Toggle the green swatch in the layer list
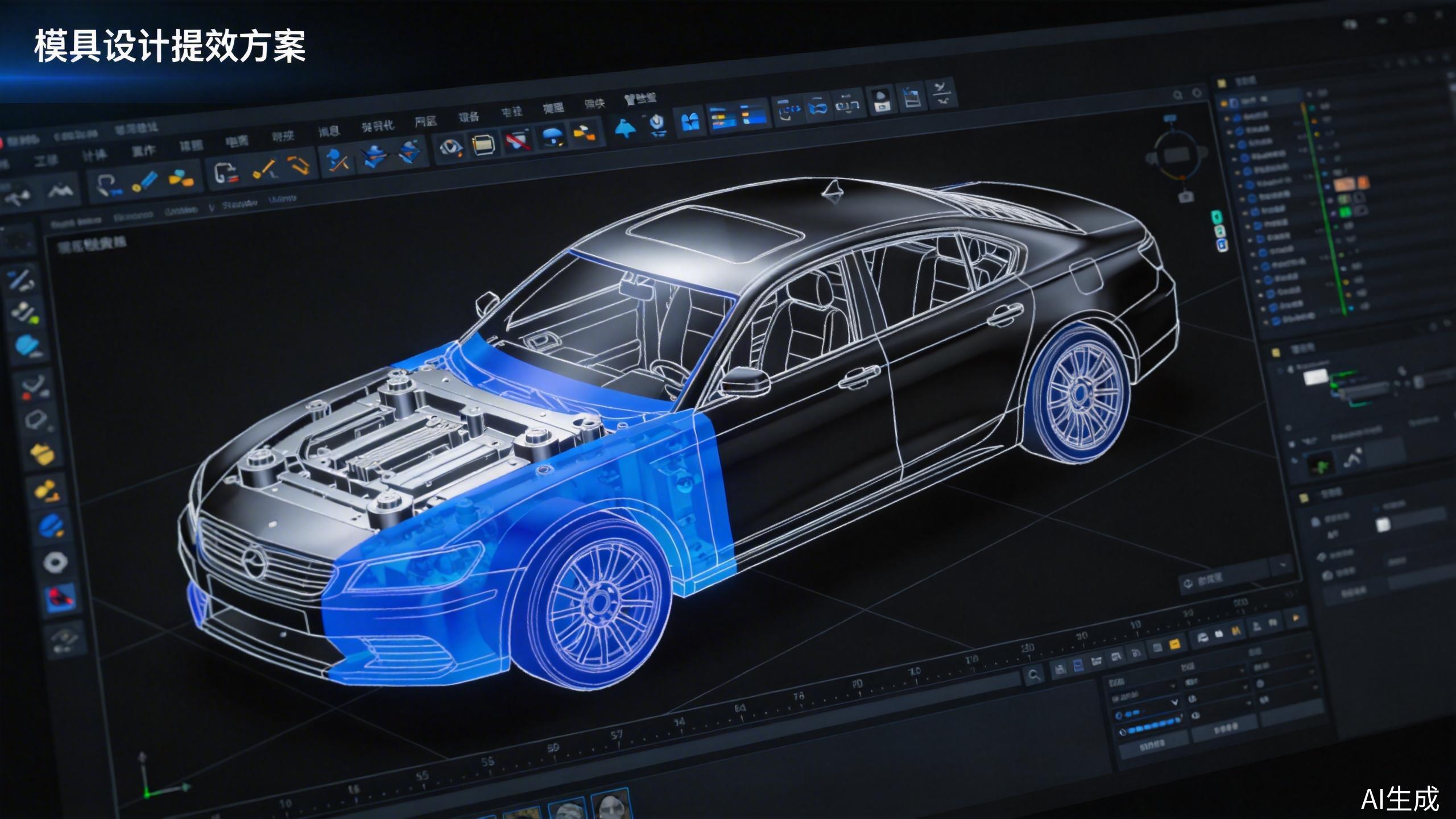1456x819 pixels. (1346, 212)
